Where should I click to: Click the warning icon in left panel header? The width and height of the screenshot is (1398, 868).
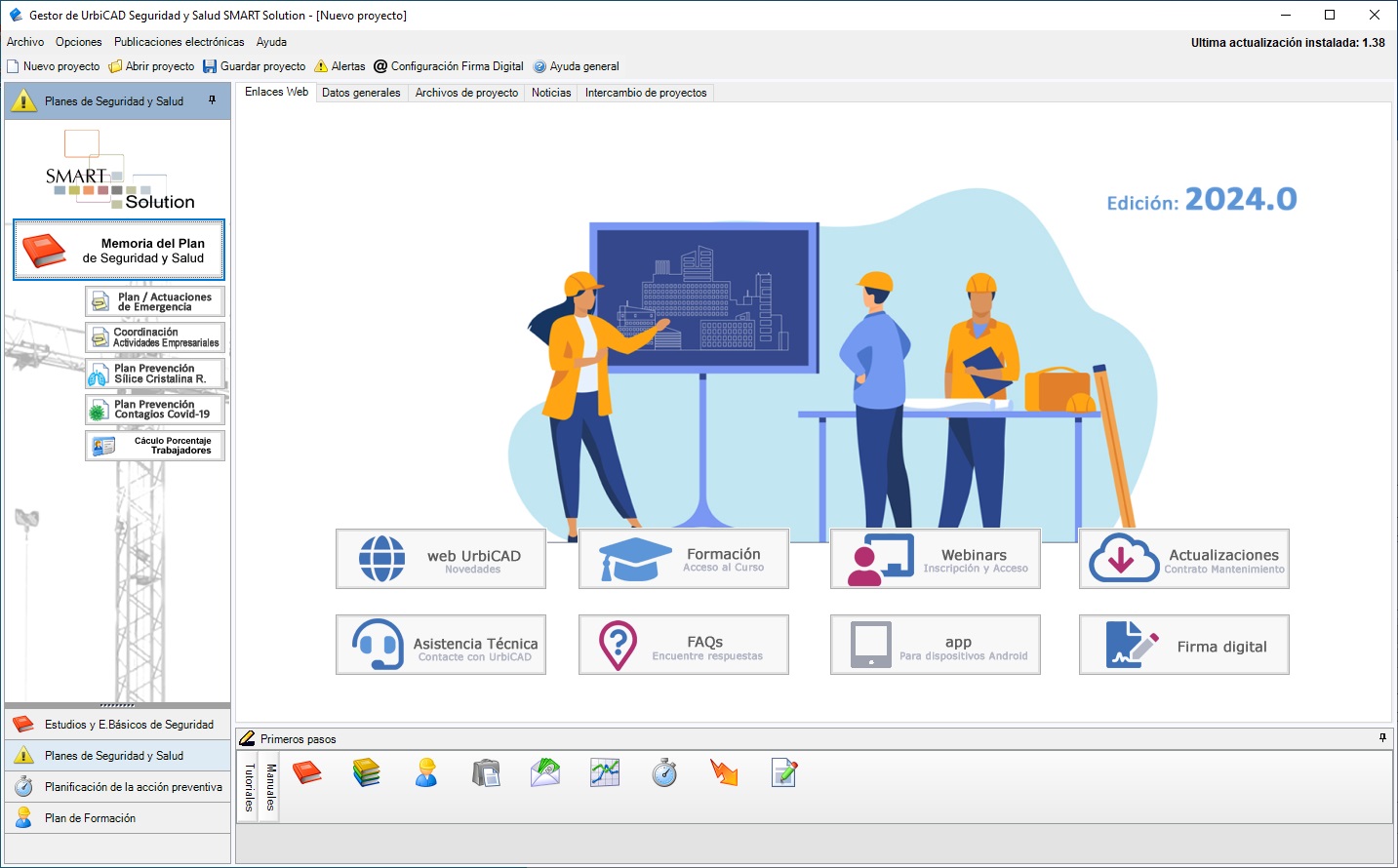[23, 100]
